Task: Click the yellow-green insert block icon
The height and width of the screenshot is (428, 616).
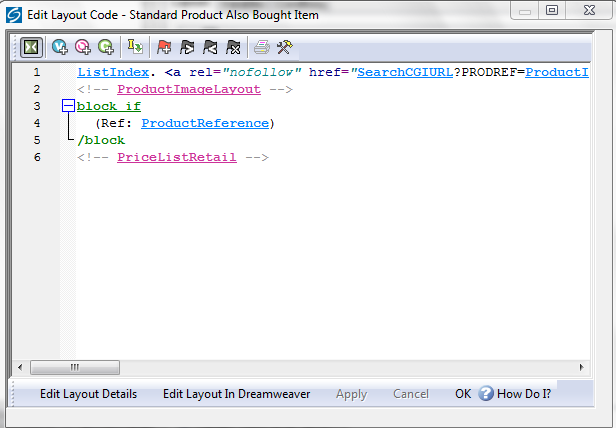Action: tap(135, 46)
